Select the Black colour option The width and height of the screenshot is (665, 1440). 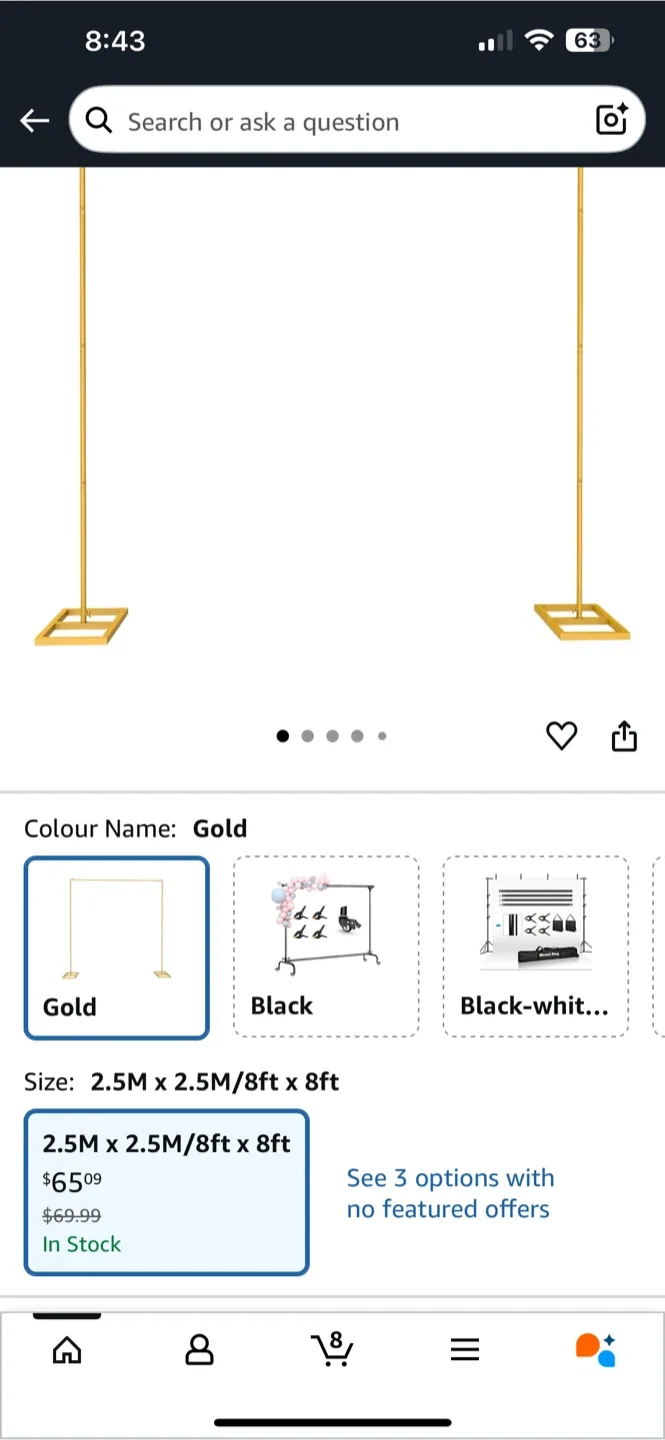coord(326,946)
